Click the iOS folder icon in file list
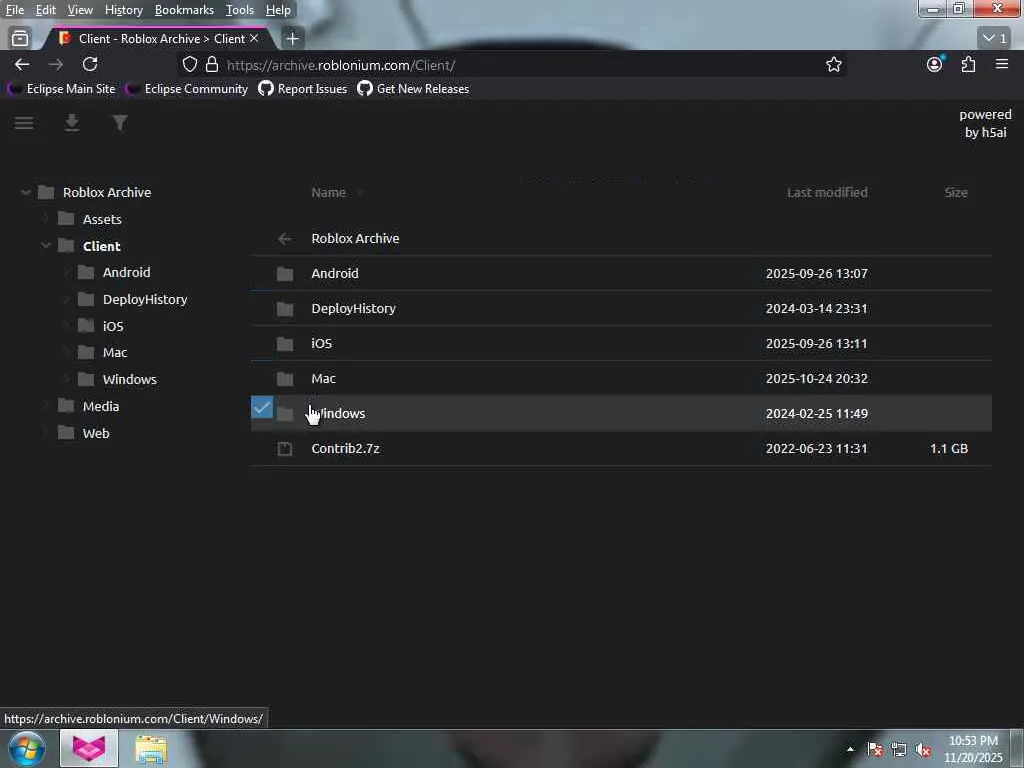 285,344
